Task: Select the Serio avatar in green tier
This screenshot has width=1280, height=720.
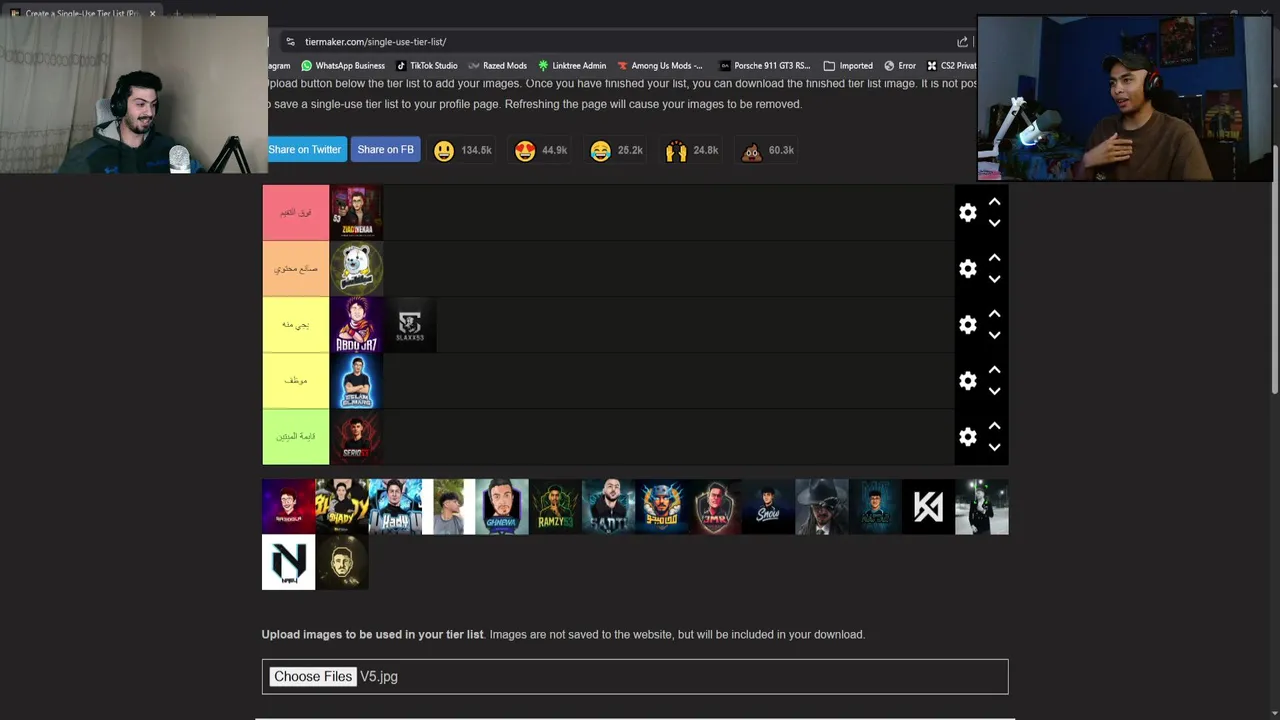Action: point(356,436)
